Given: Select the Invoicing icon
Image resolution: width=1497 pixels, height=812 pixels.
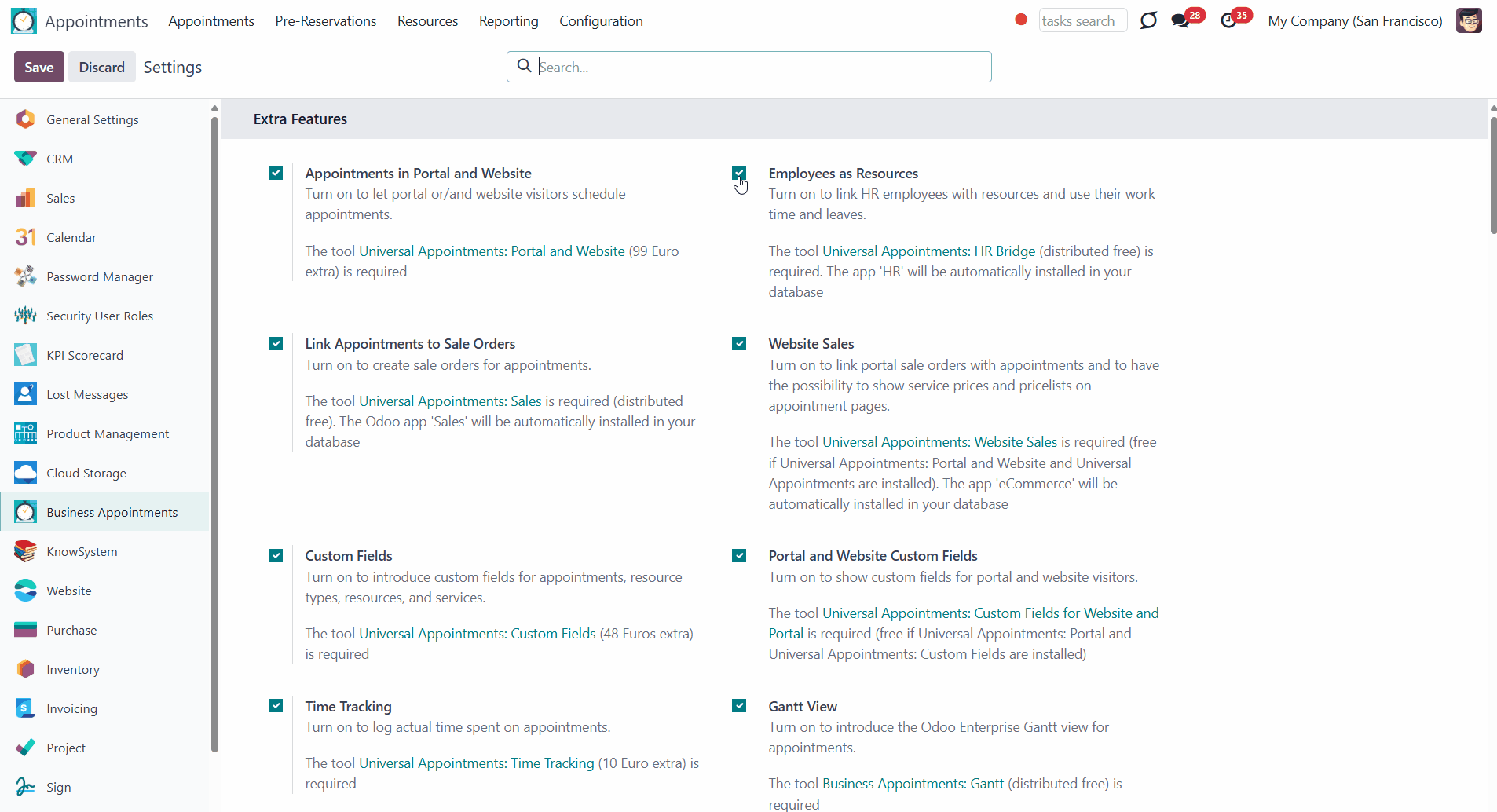Looking at the screenshot, I should [25, 708].
